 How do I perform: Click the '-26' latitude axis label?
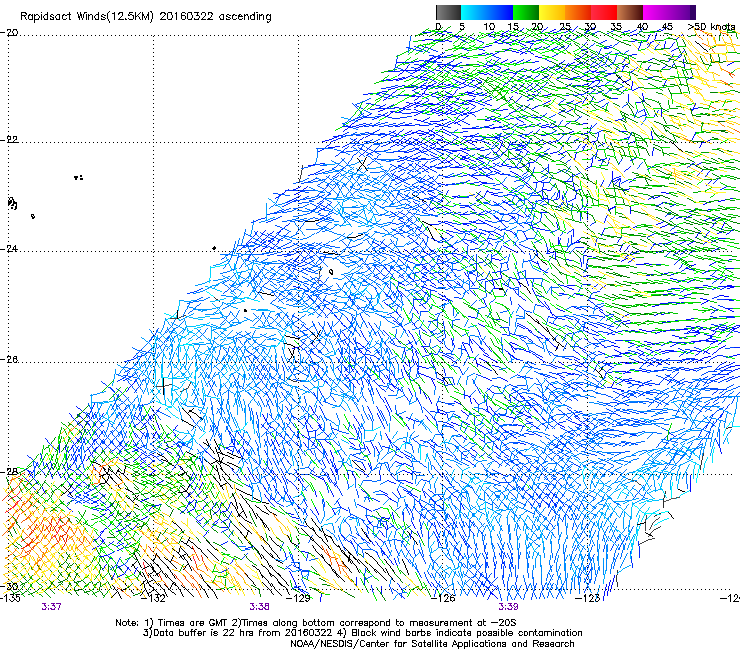pos(9,359)
